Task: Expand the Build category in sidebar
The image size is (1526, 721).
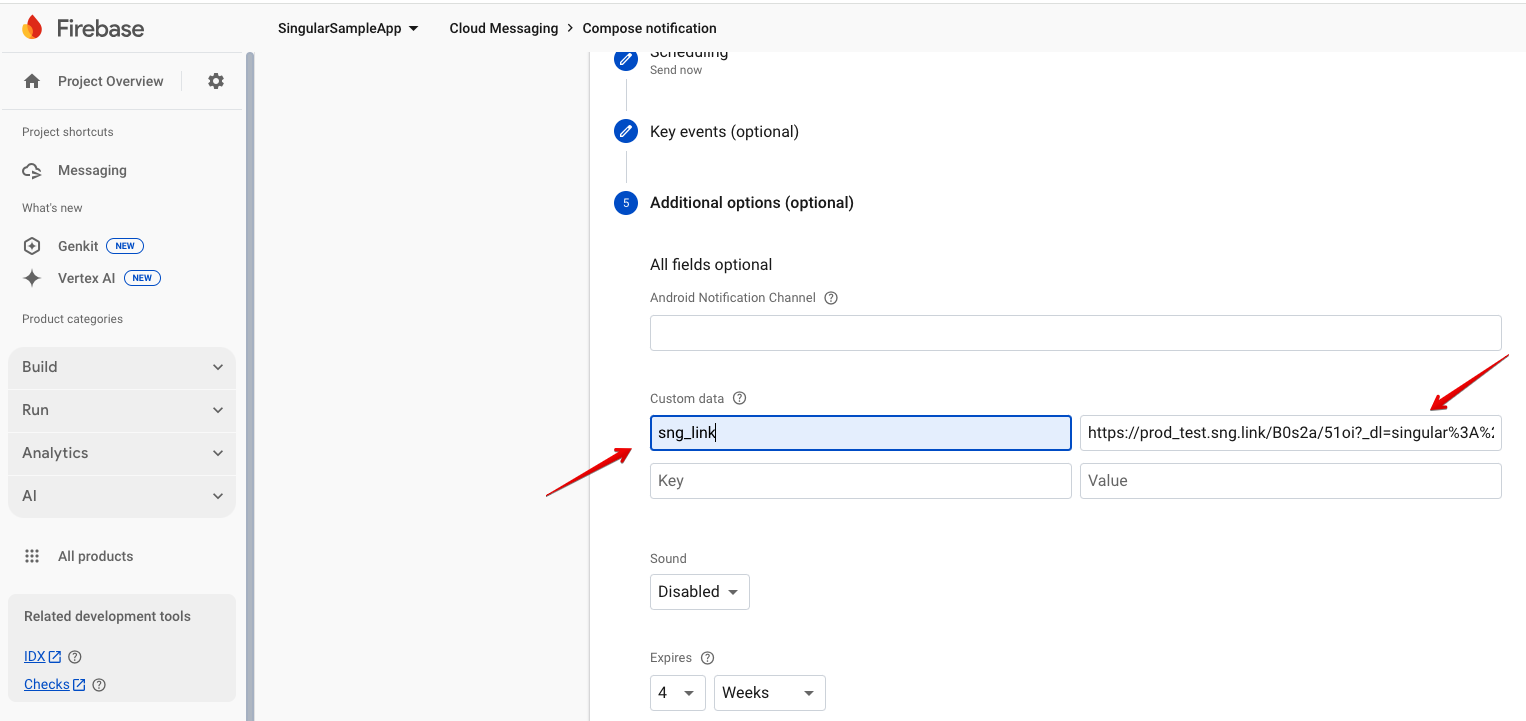Action: coord(122,367)
